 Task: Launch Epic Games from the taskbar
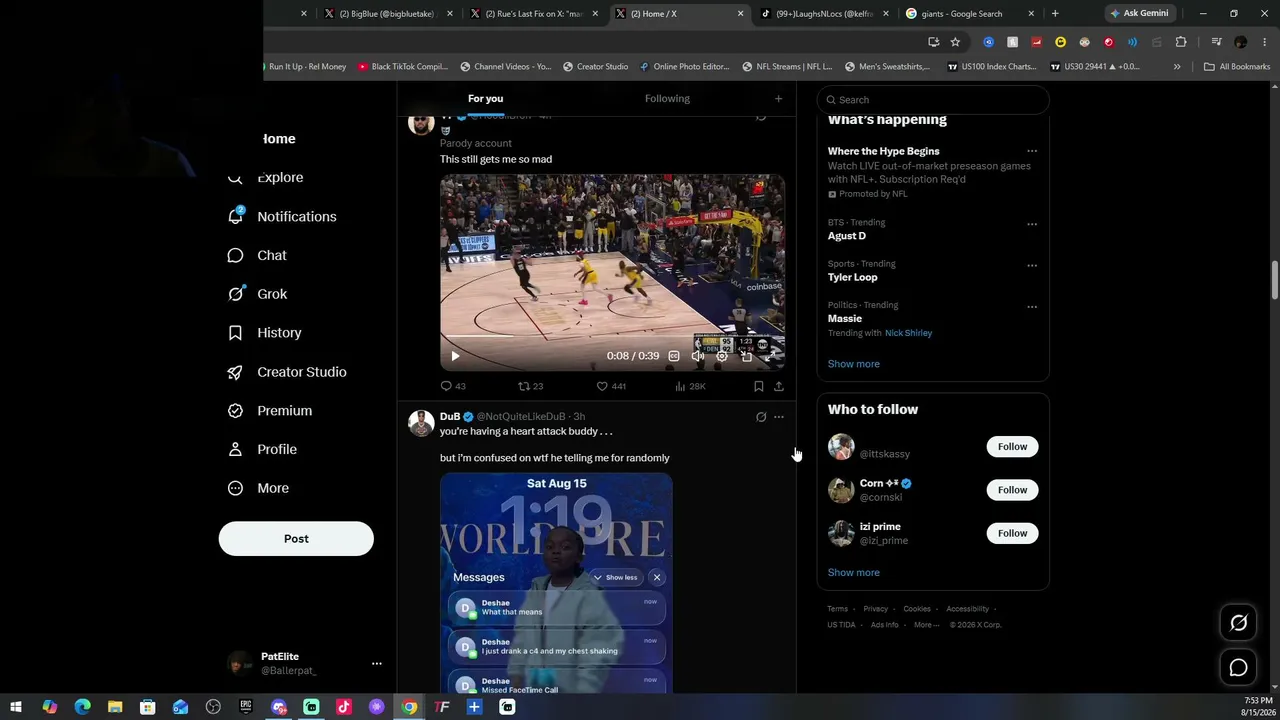tap(246, 707)
